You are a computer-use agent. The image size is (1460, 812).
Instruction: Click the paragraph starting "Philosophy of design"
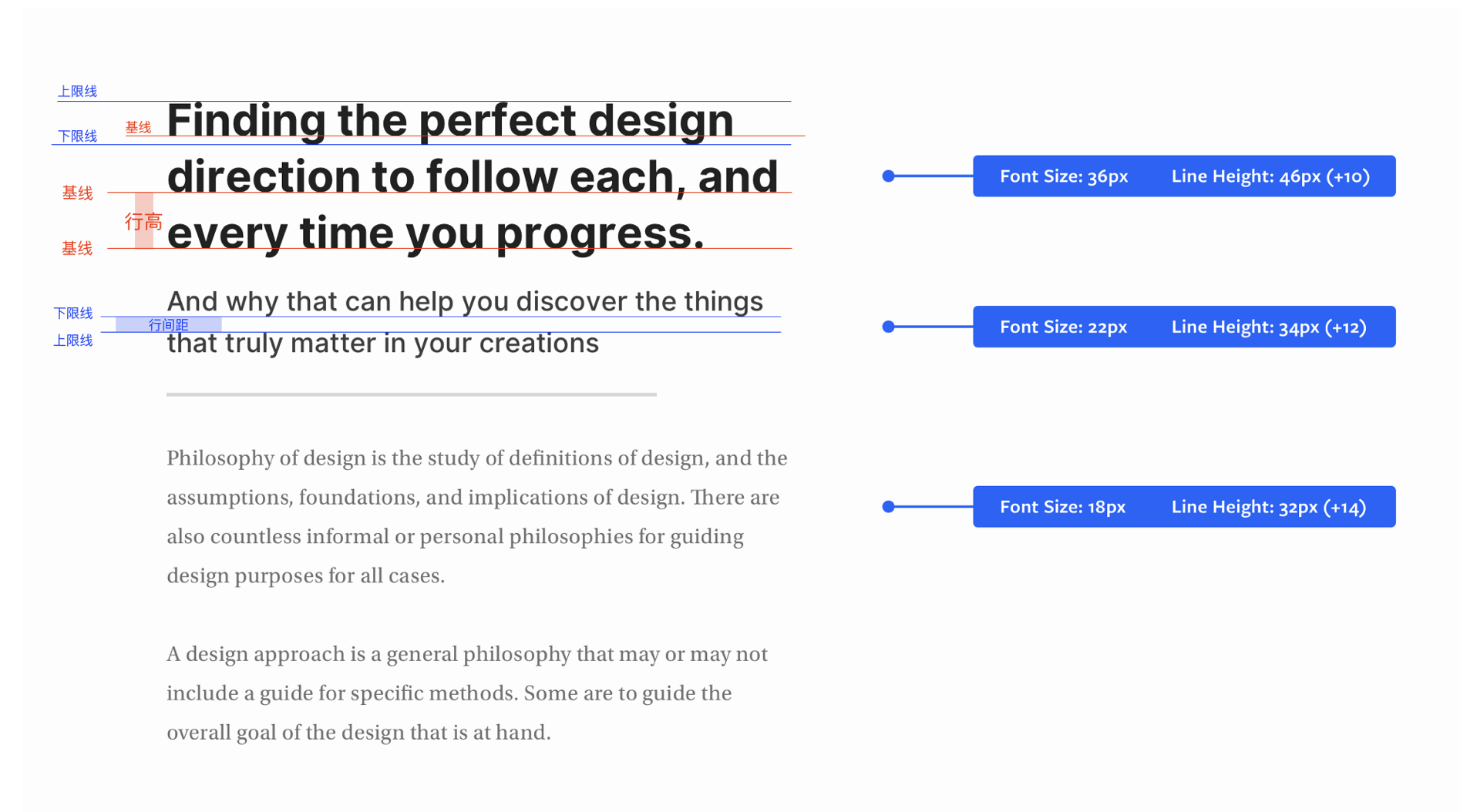476,516
